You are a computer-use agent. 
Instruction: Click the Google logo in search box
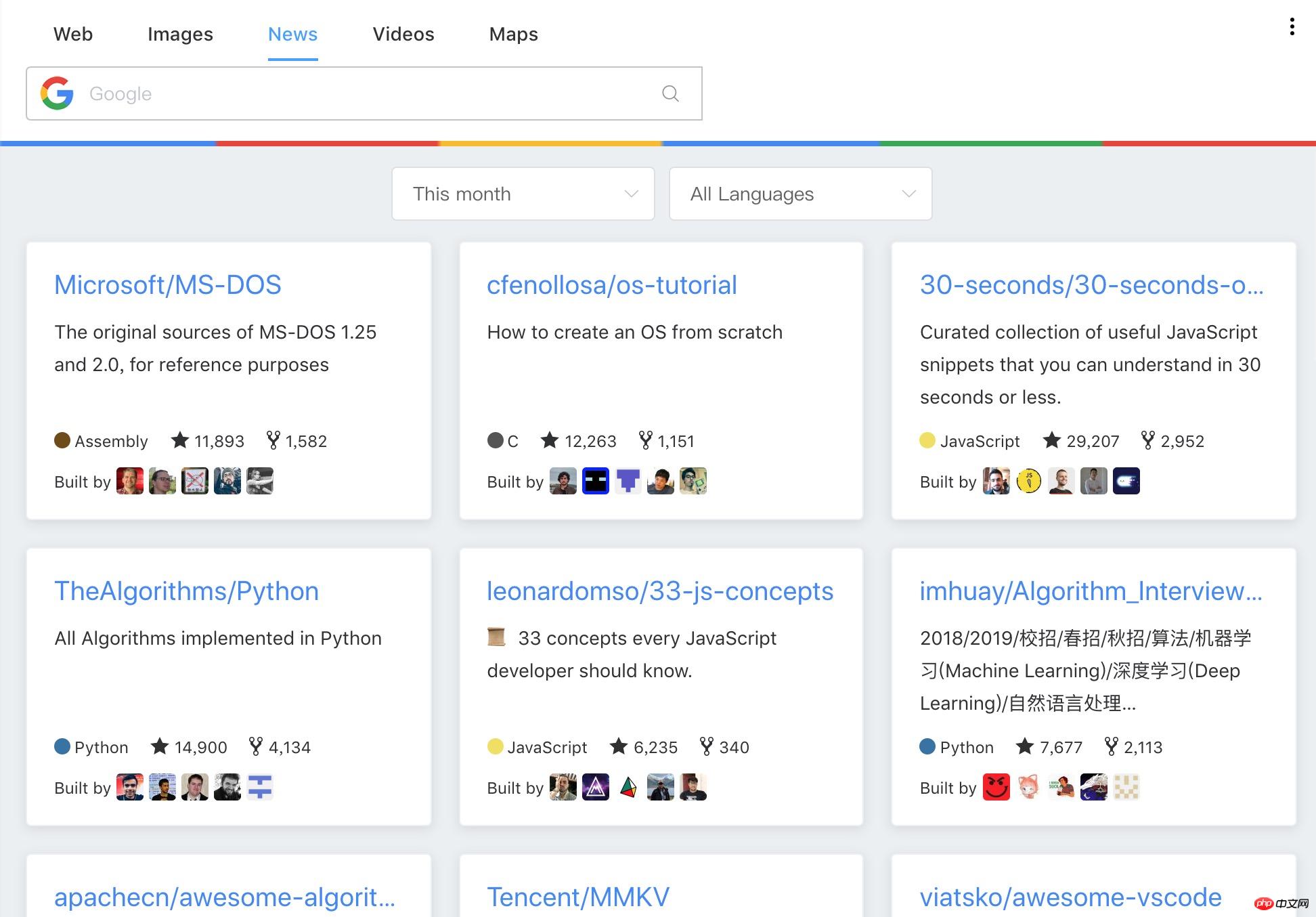click(x=57, y=93)
